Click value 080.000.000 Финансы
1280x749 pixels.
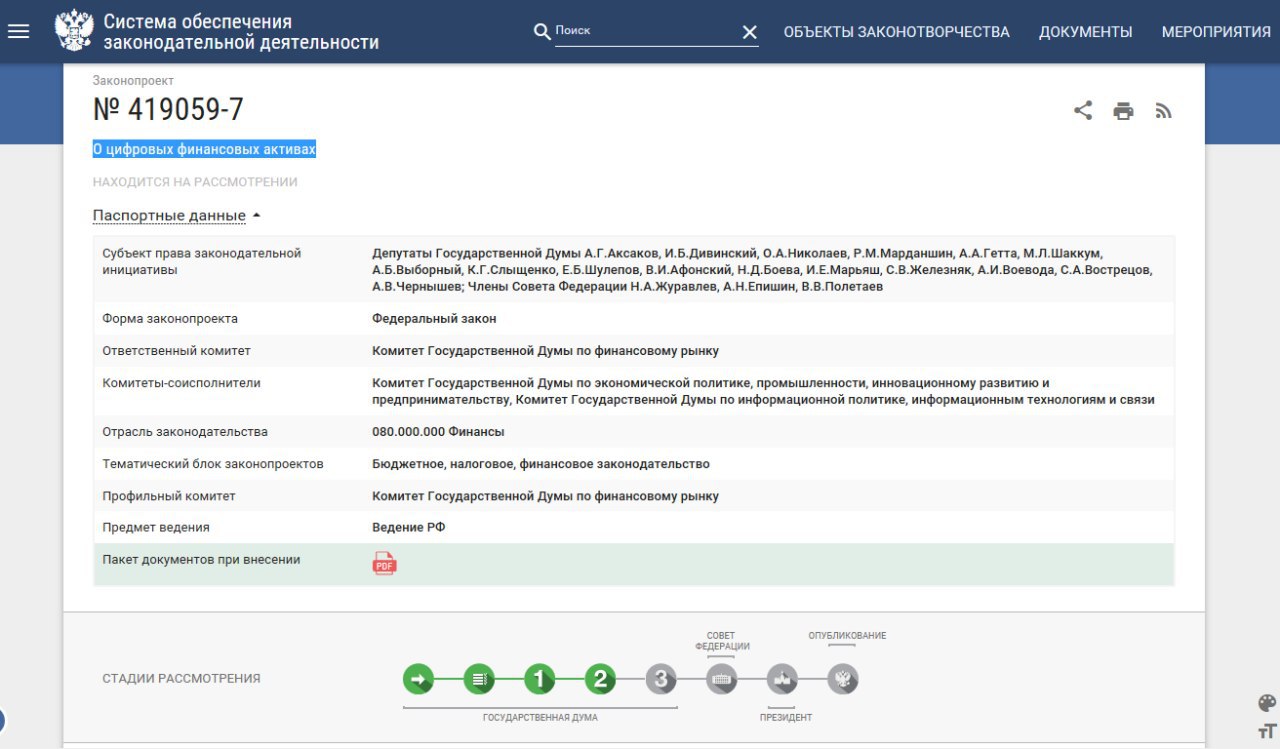click(438, 432)
